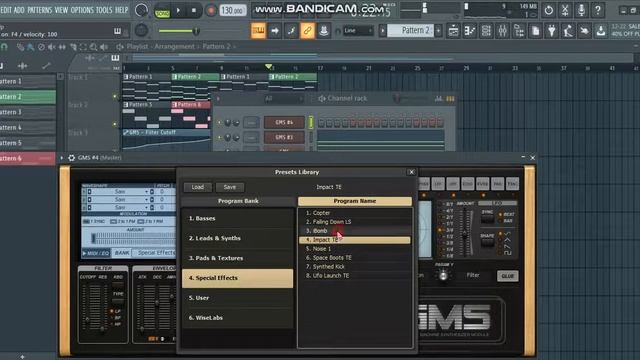The width and height of the screenshot is (640, 360).
Task: Open the Line snap dropdown
Action: (x=358, y=31)
